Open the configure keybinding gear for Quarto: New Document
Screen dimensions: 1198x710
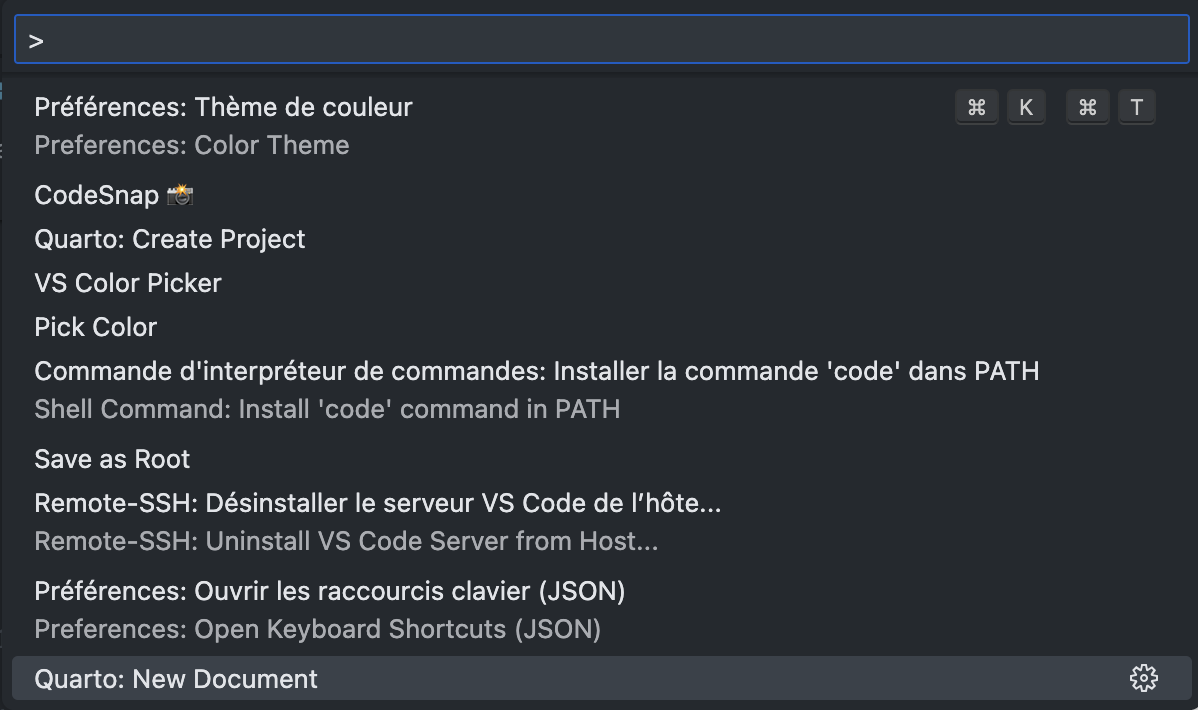(x=1141, y=678)
